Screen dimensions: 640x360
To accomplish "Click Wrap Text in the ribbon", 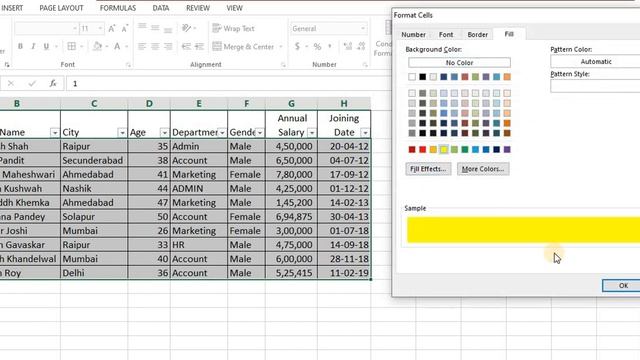I will click(x=233, y=28).
